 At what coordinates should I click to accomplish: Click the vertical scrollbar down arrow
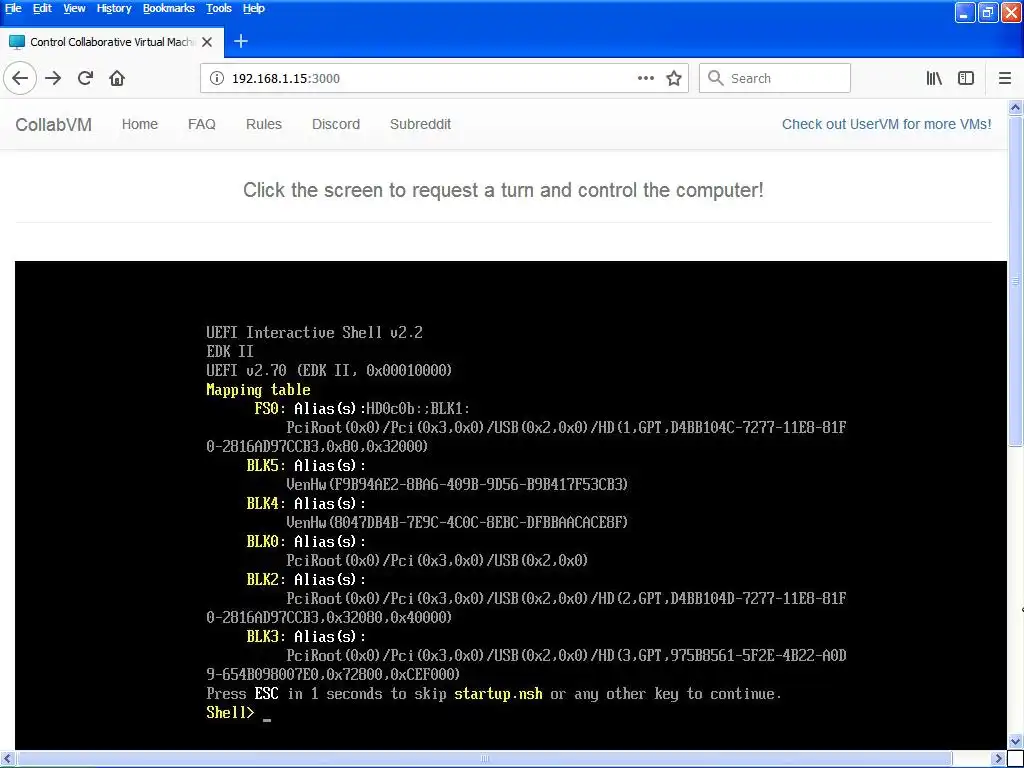[1016, 741]
